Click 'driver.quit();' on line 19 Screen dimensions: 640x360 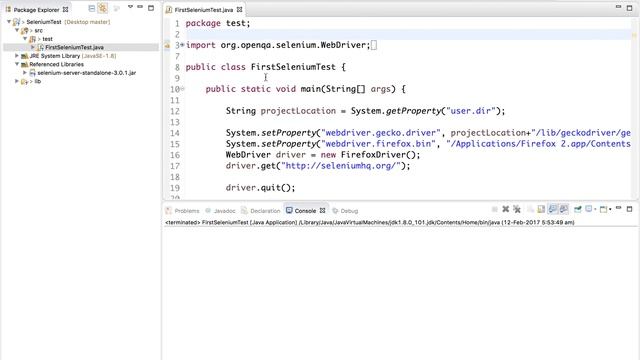(260, 188)
